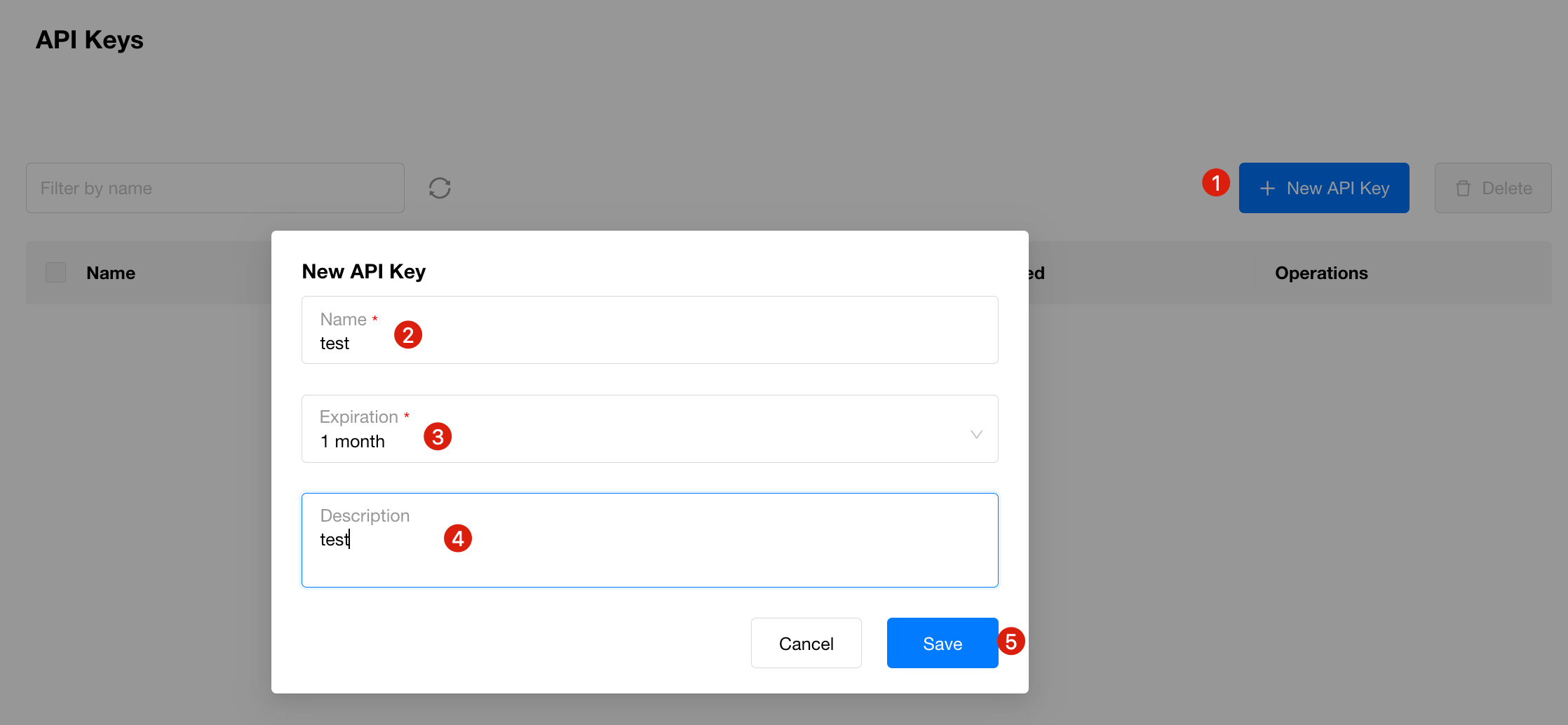This screenshot has height=725, width=1568.
Task: Click the trash icon on Delete
Action: coord(1463,189)
